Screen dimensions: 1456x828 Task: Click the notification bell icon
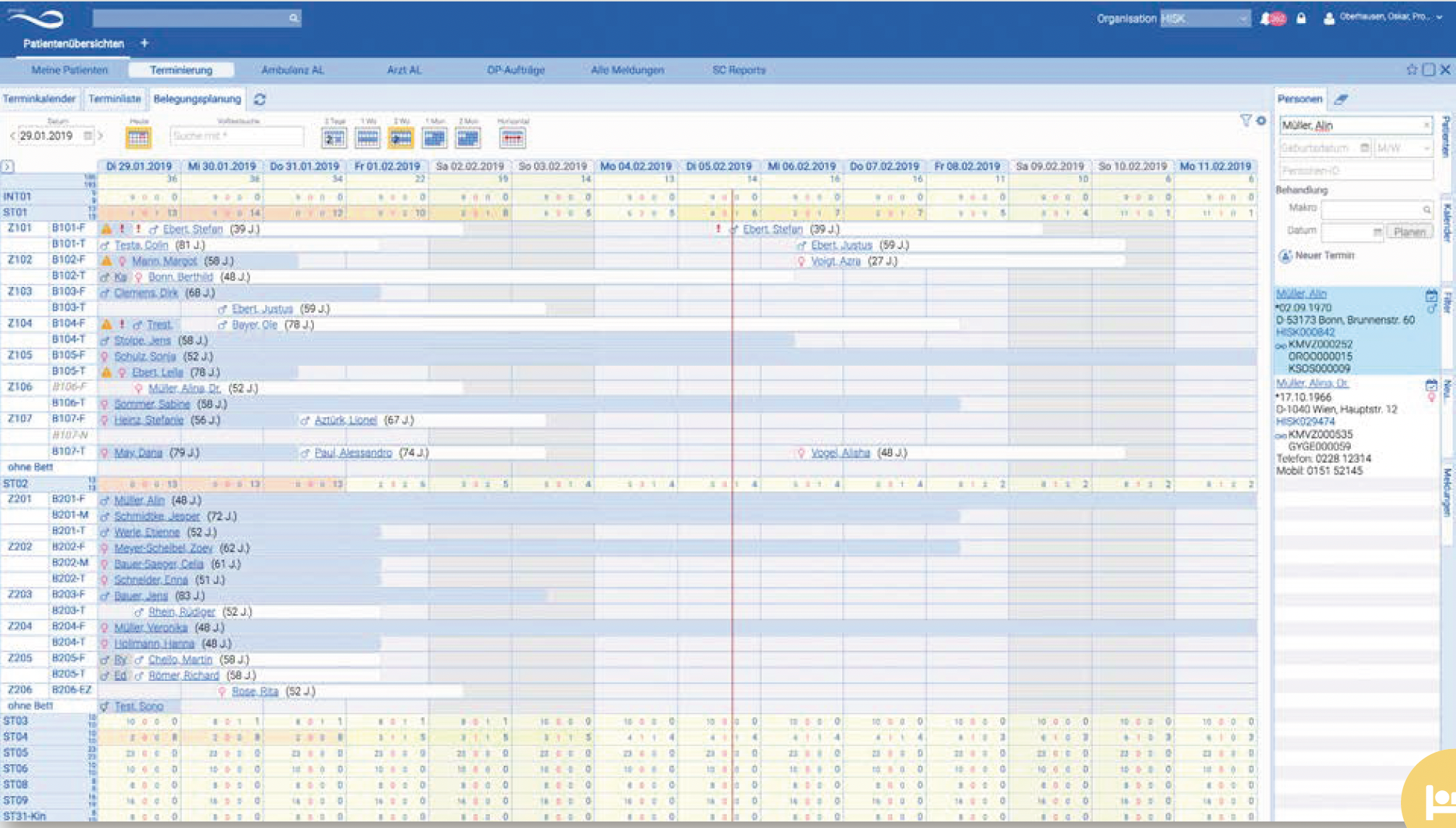pyautogui.click(x=1265, y=19)
